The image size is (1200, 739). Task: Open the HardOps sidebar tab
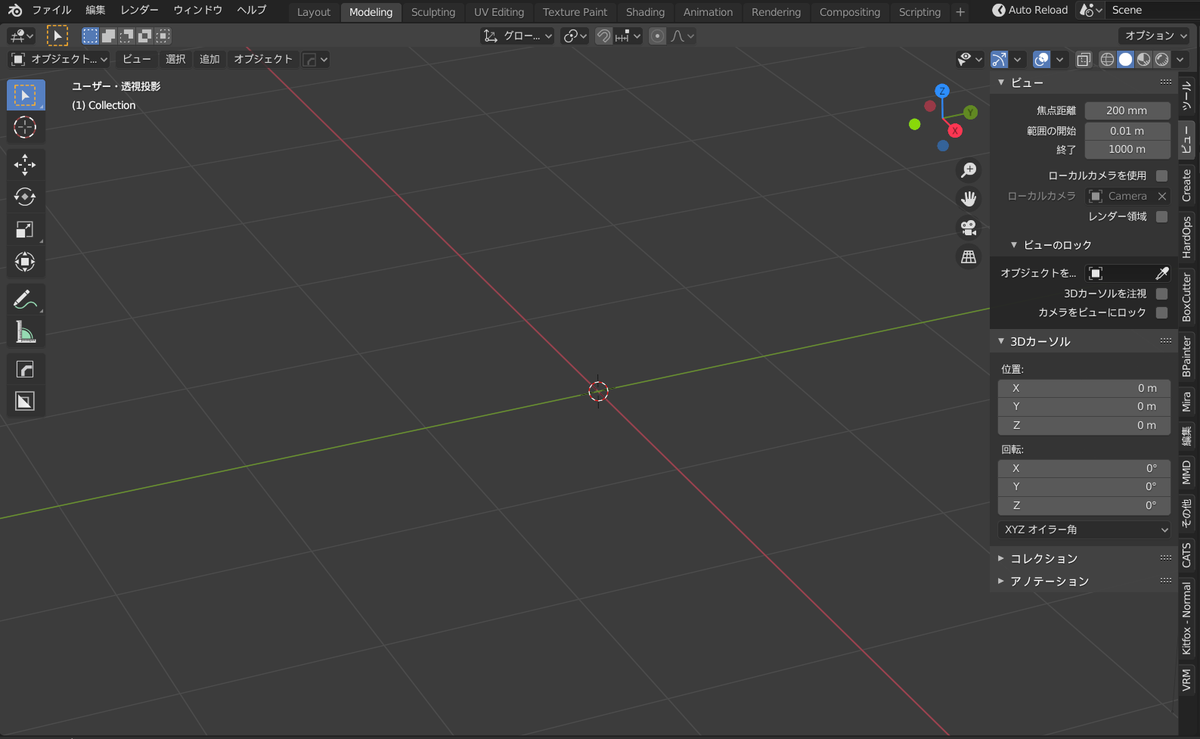[1187, 237]
